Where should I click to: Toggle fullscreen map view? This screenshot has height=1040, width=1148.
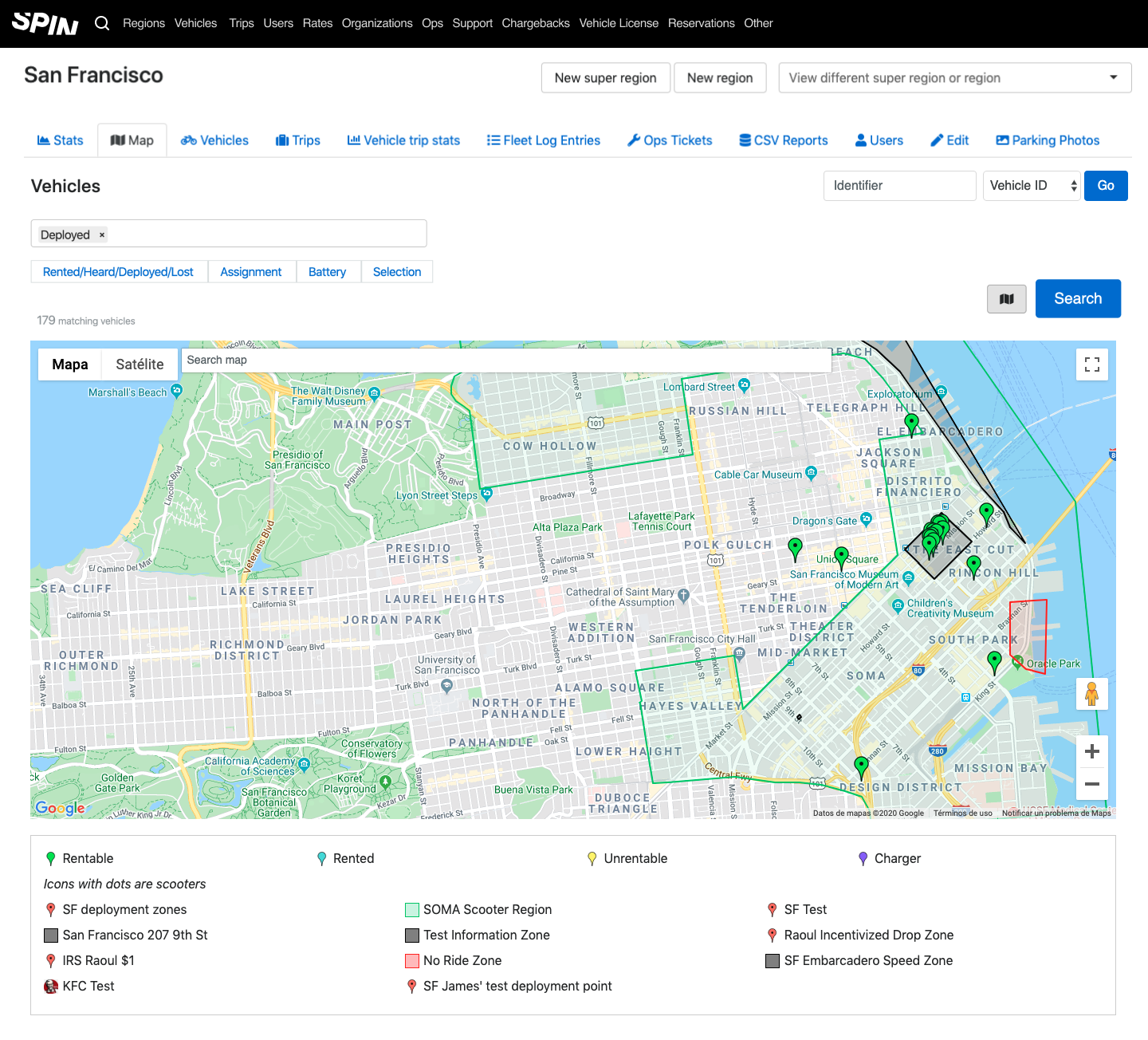click(1091, 364)
